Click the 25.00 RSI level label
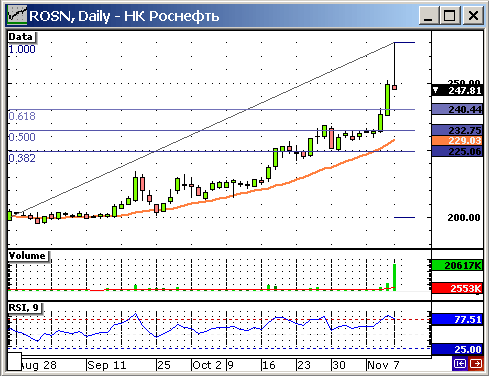Image resolution: width=489 pixels, height=376 pixels. (457, 349)
